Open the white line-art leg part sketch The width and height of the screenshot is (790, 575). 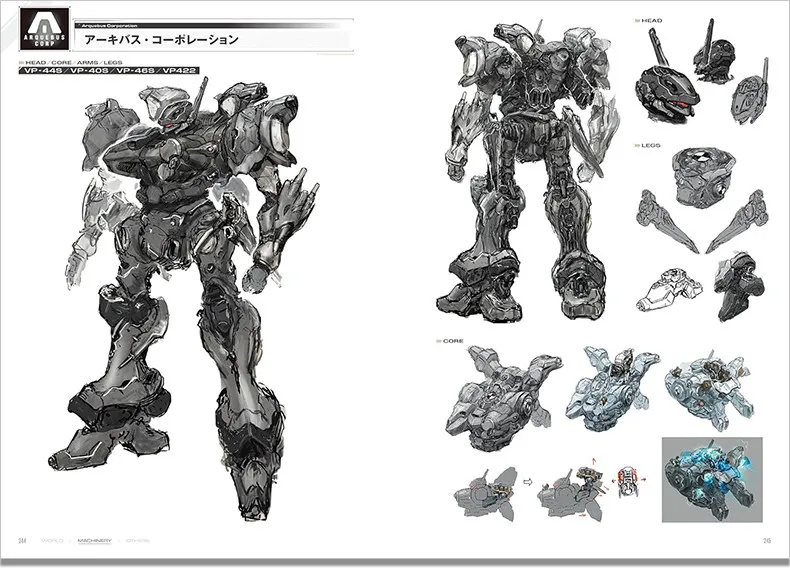pyautogui.click(x=669, y=289)
